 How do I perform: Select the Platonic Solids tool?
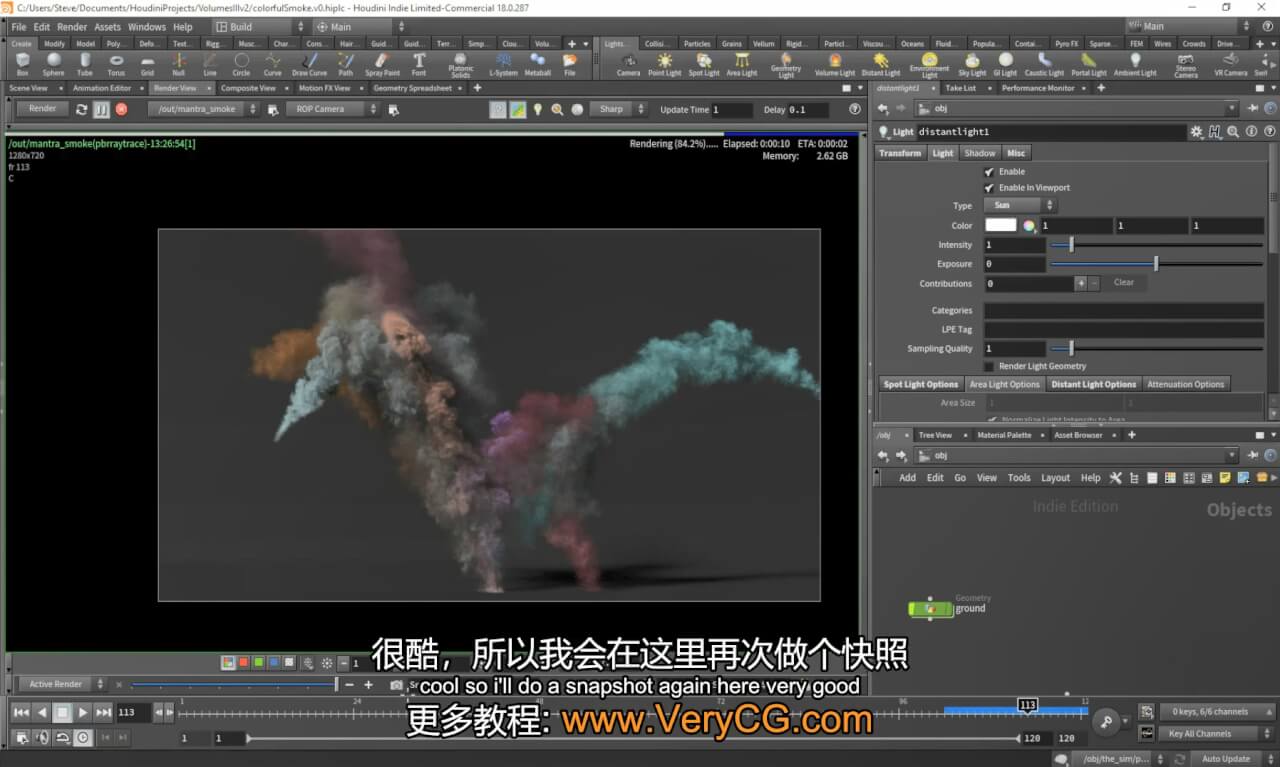[461, 66]
